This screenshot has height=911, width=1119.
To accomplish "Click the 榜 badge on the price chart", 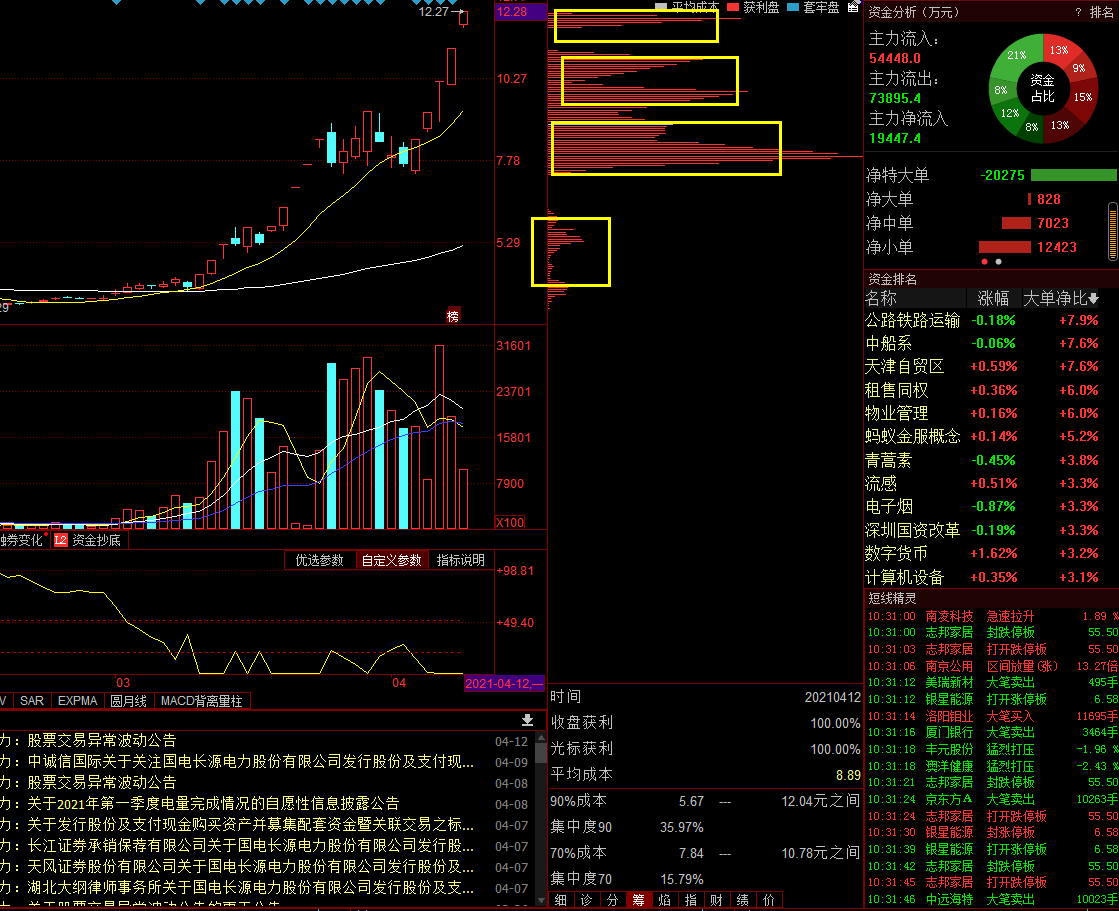I will pyautogui.click(x=452, y=315).
